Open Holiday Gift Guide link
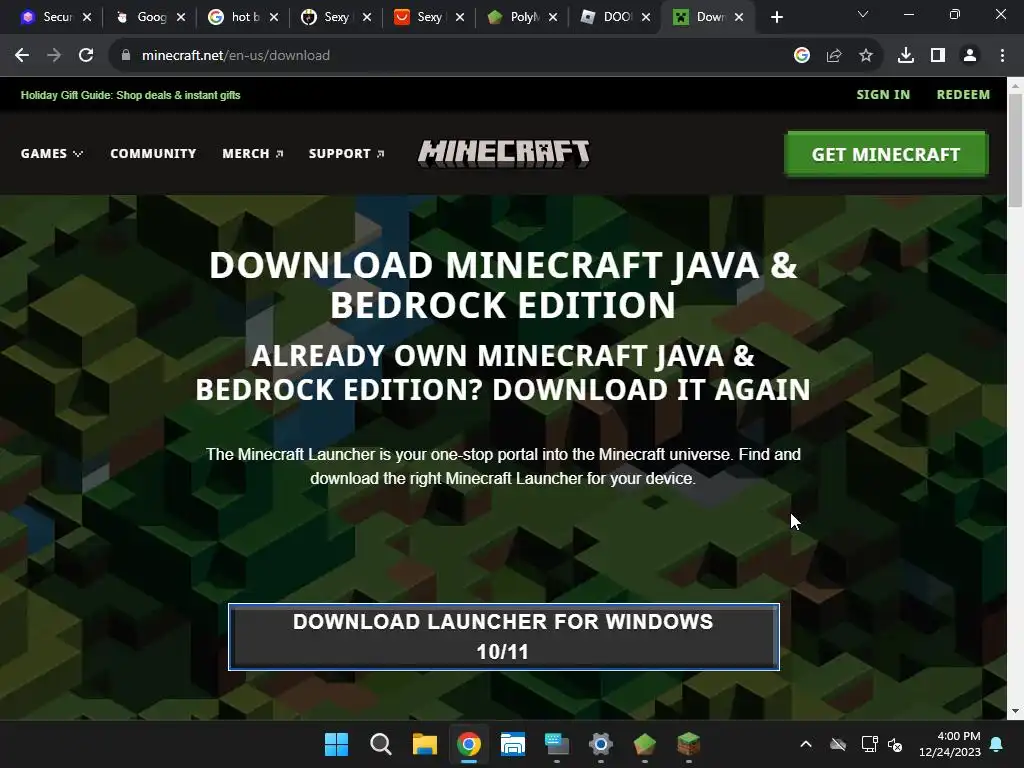Viewport: 1024px width, 768px height. (131, 95)
